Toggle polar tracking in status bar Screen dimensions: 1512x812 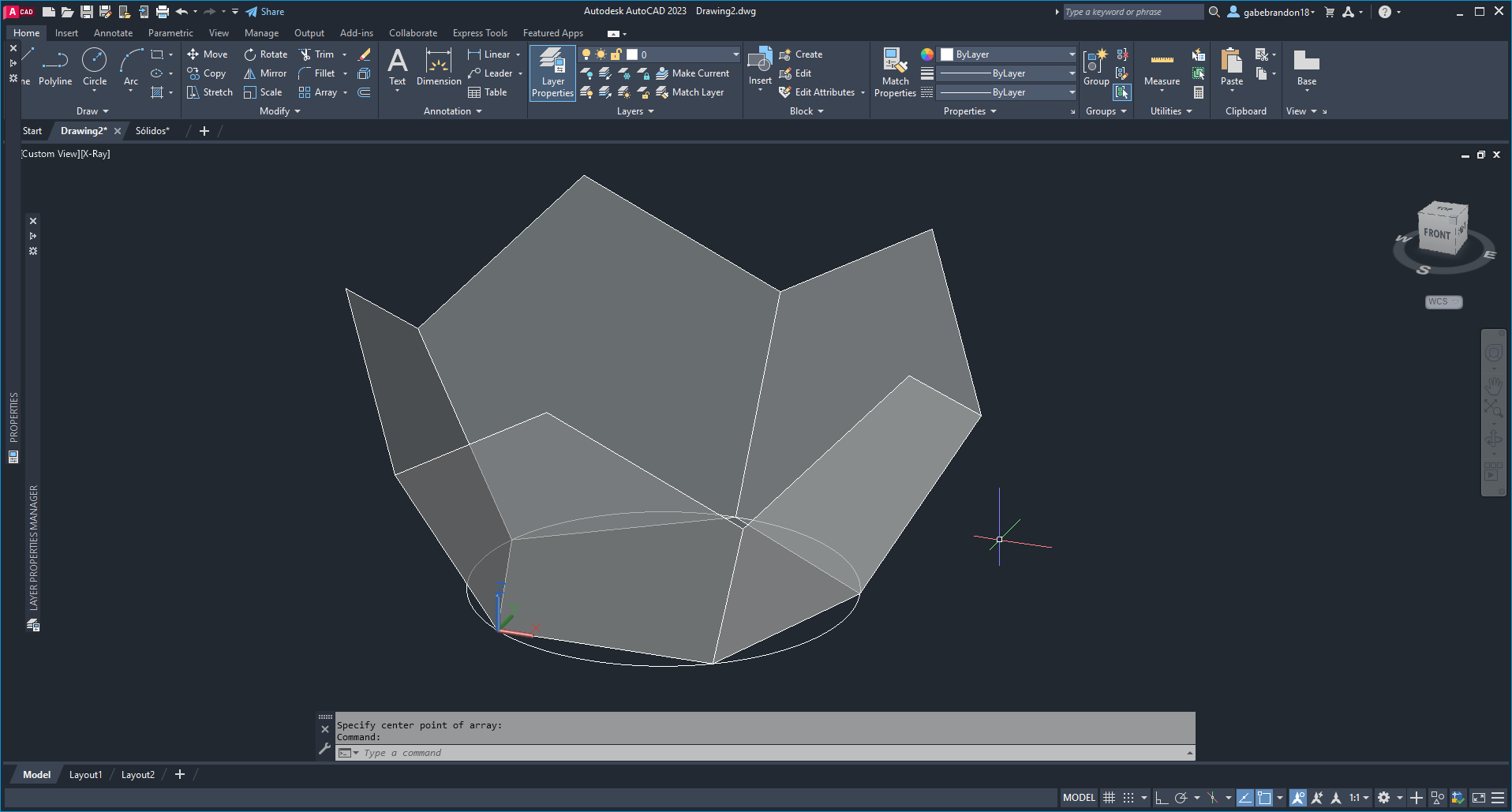pos(1181,798)
